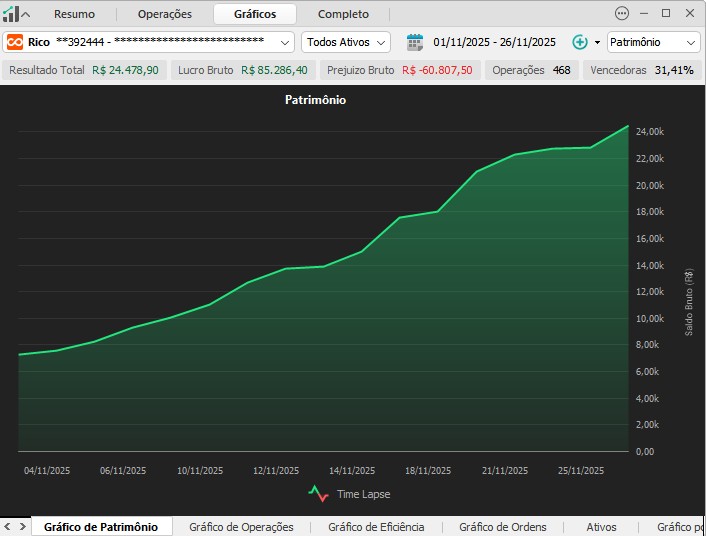This screenshot has height=536, width=706.
Task: Click the bar chart app icon
Action: pos(10,14)
